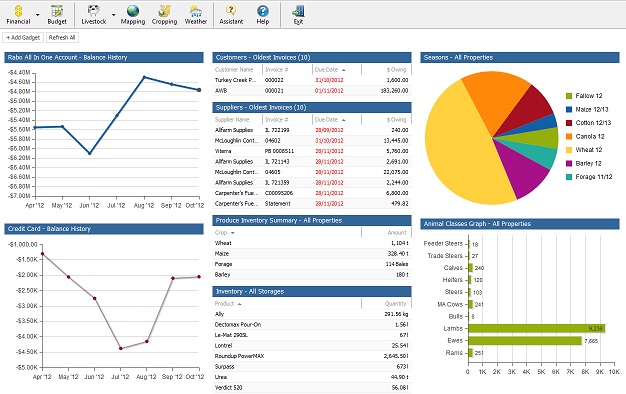
Task: Select invoice C00095206 row
Action: pos(312,193)
